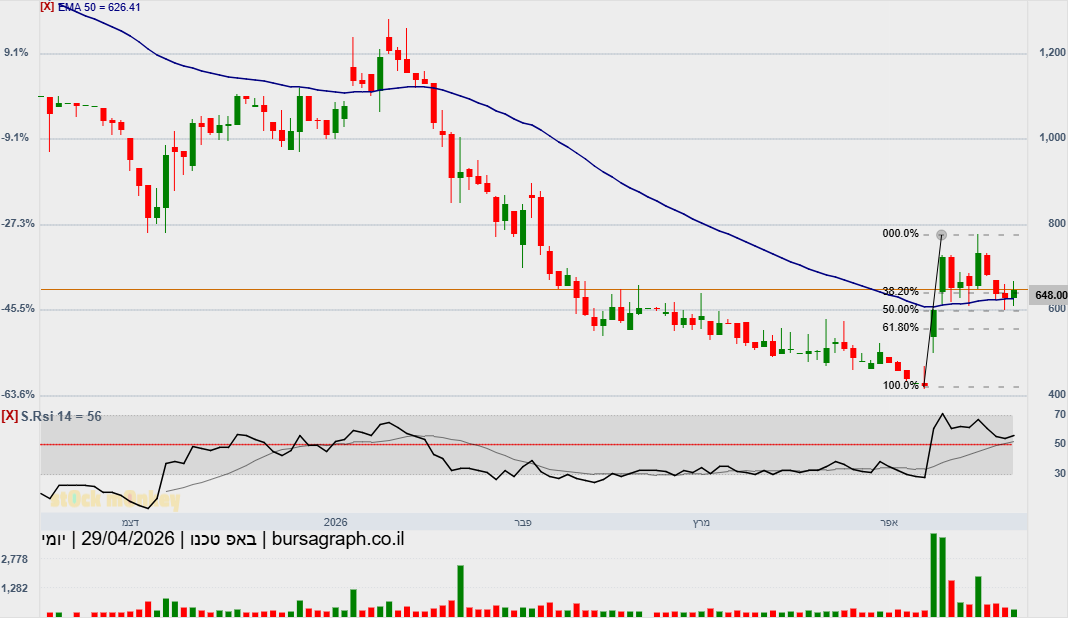This screenshot has height=618, width=1068.
Task: Remove the S.Rsi 14 indicator via its [X]
Action: point(10,416)
